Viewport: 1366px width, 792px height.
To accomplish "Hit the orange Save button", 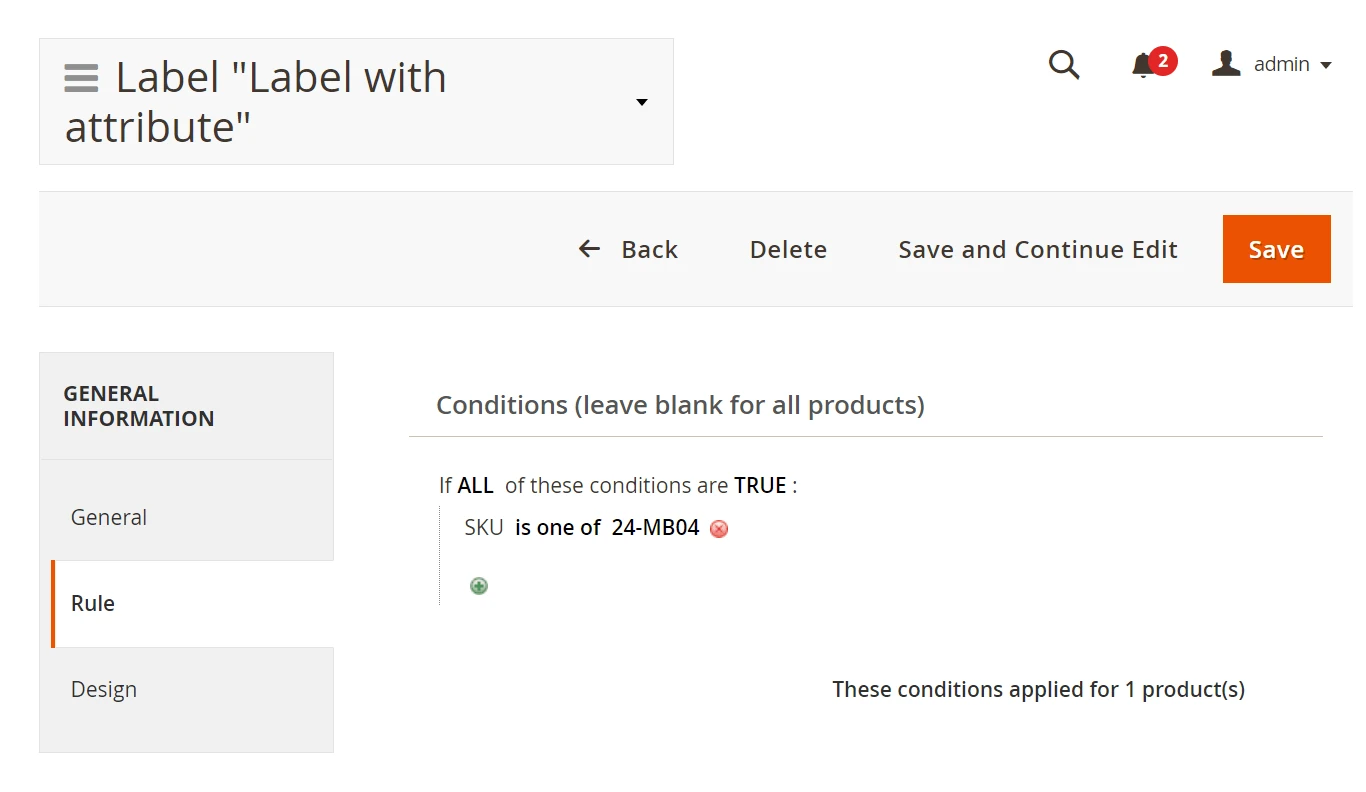I will (1276, 249).
